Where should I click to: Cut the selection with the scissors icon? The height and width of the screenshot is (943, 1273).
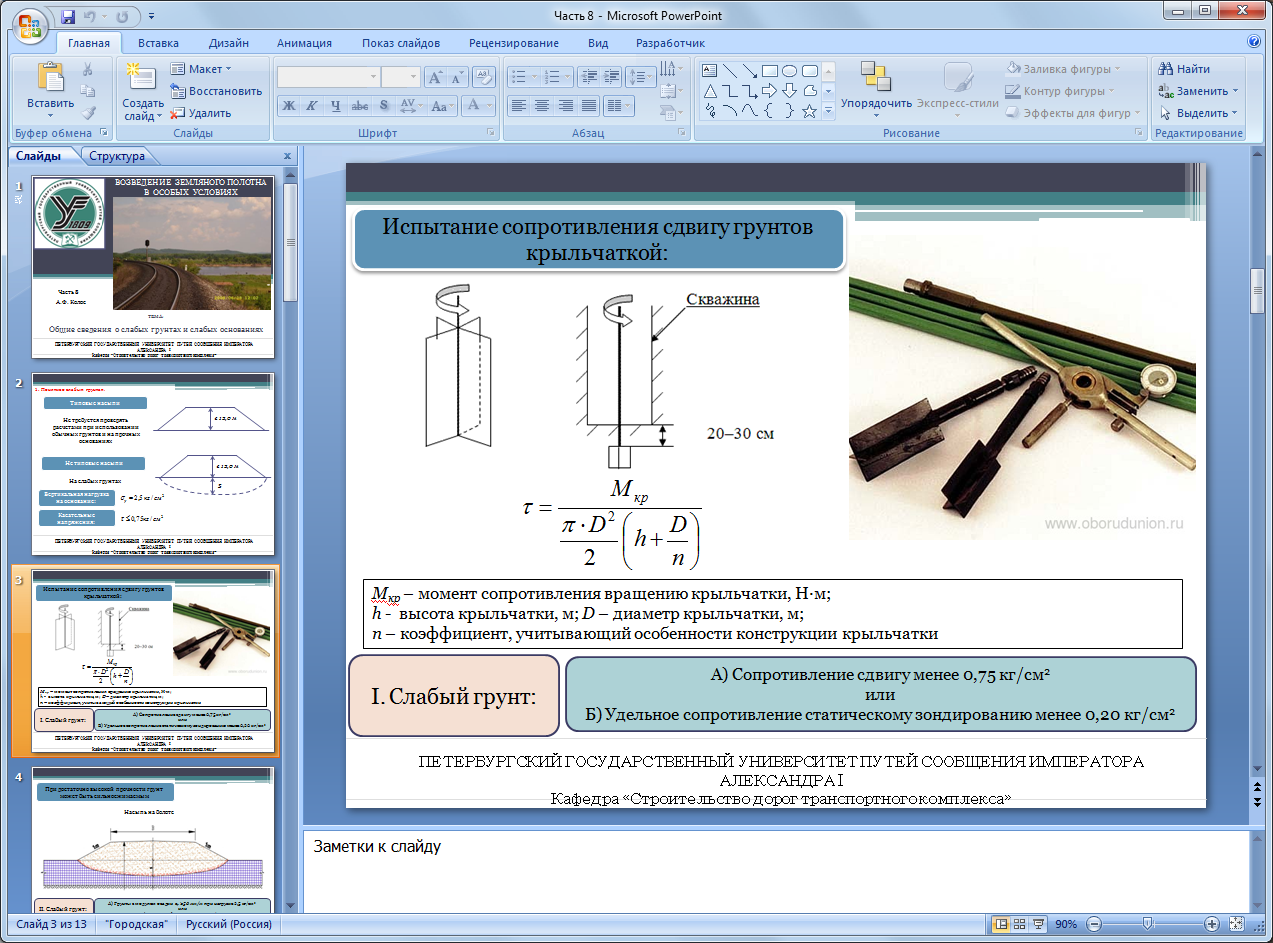click(x=87, y=69)
